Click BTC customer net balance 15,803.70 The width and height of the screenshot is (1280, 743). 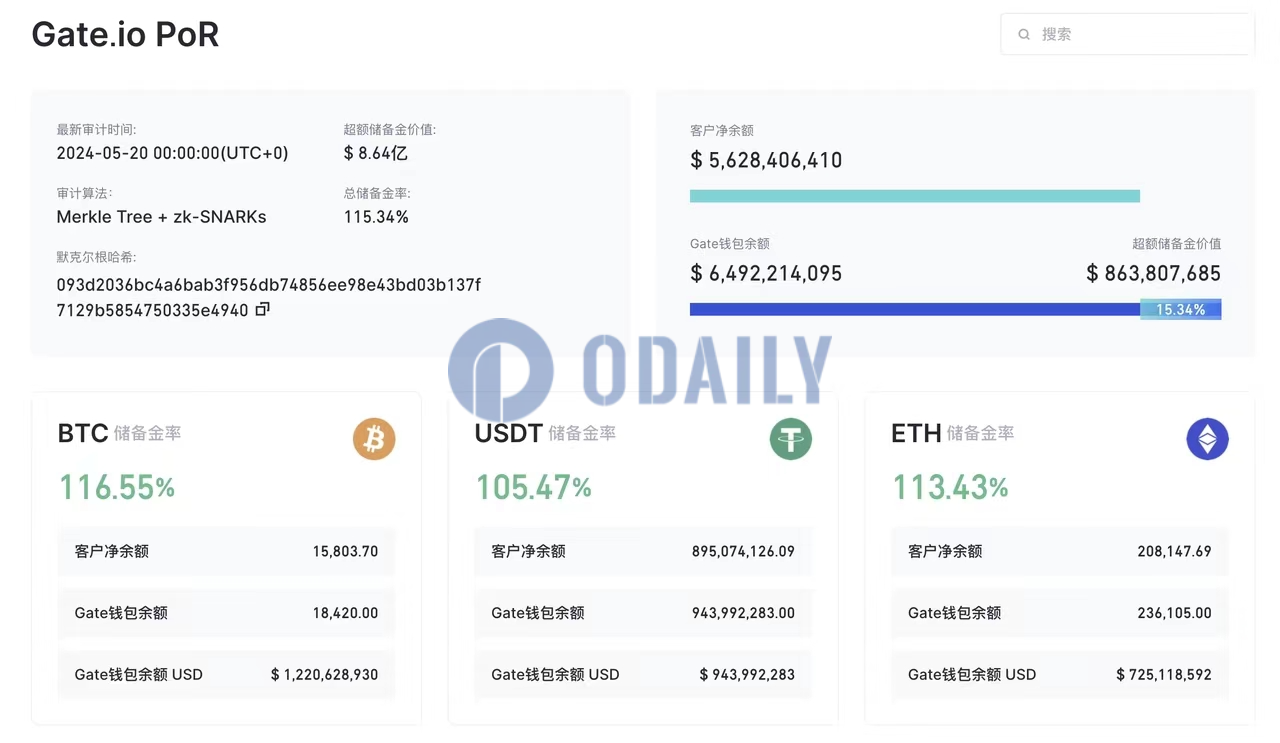[x=346, y=551]
